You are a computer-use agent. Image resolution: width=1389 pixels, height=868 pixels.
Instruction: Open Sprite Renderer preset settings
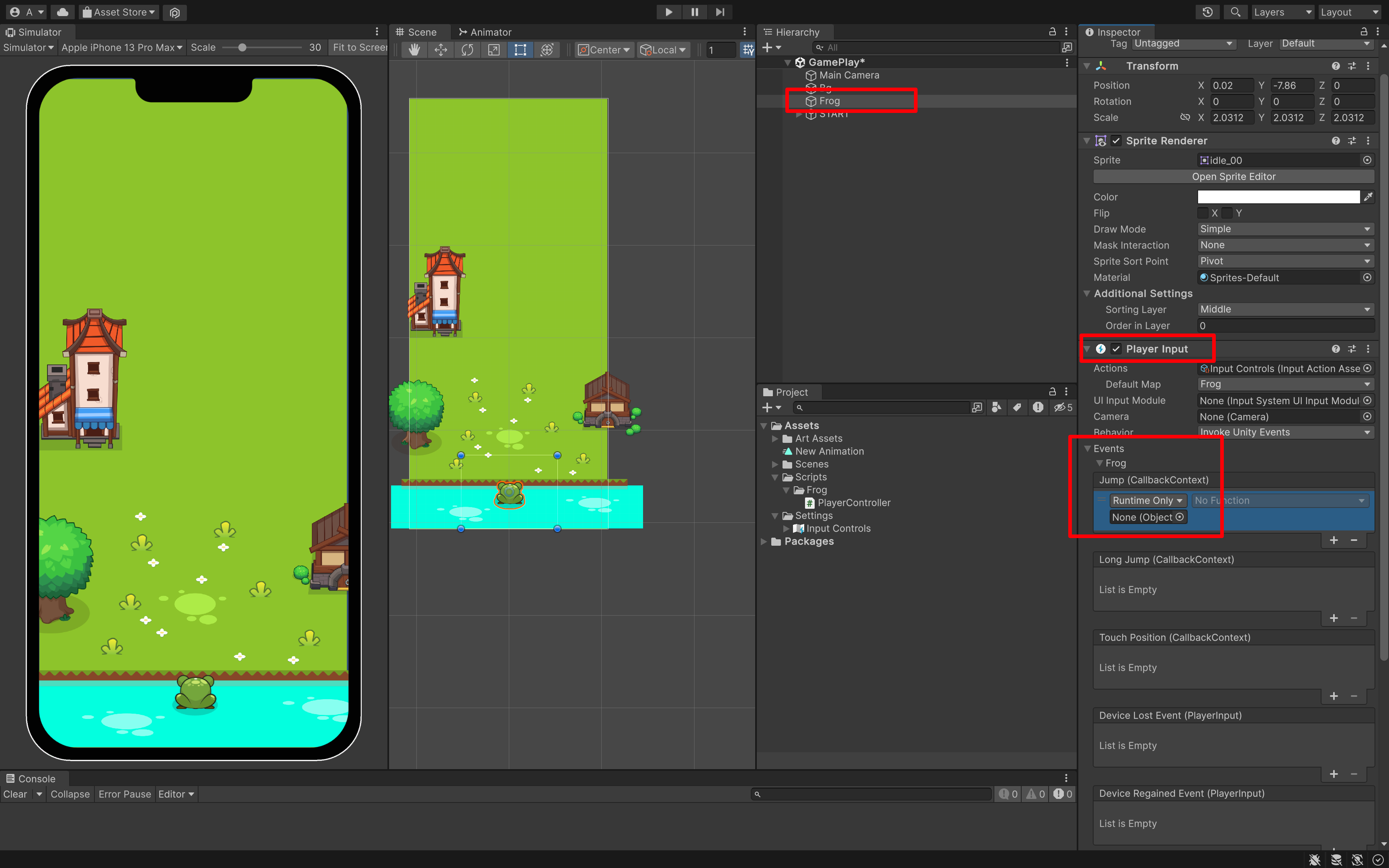click(x=1352, y=141)
